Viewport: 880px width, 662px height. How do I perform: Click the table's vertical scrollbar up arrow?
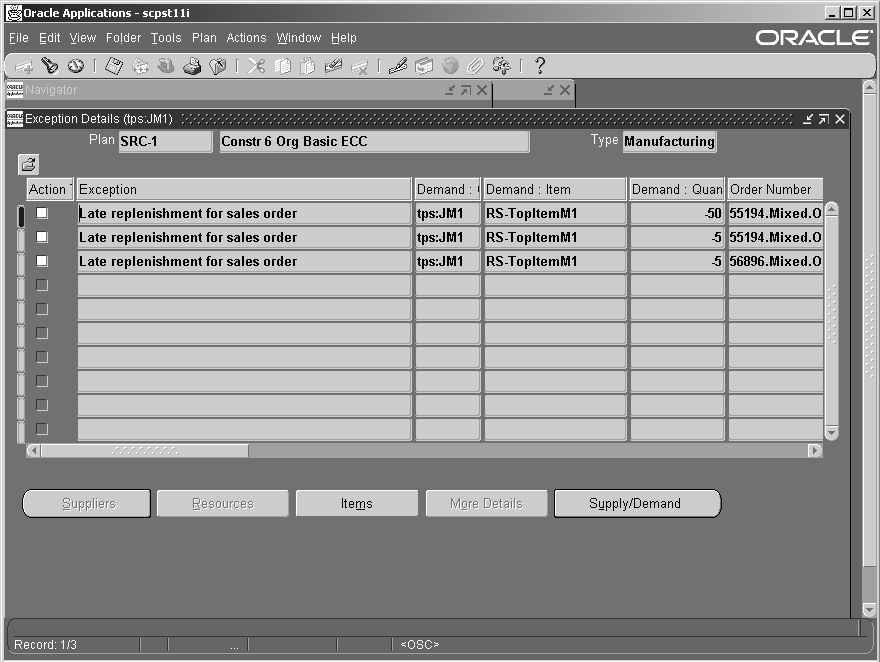[832, 210]
